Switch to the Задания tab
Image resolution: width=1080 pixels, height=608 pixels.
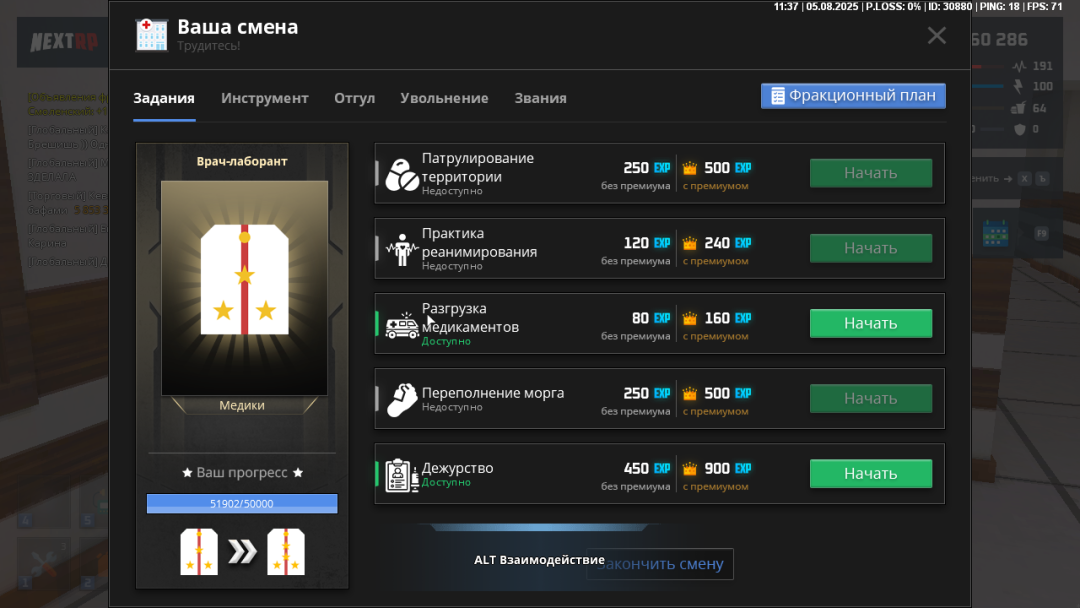164,98
